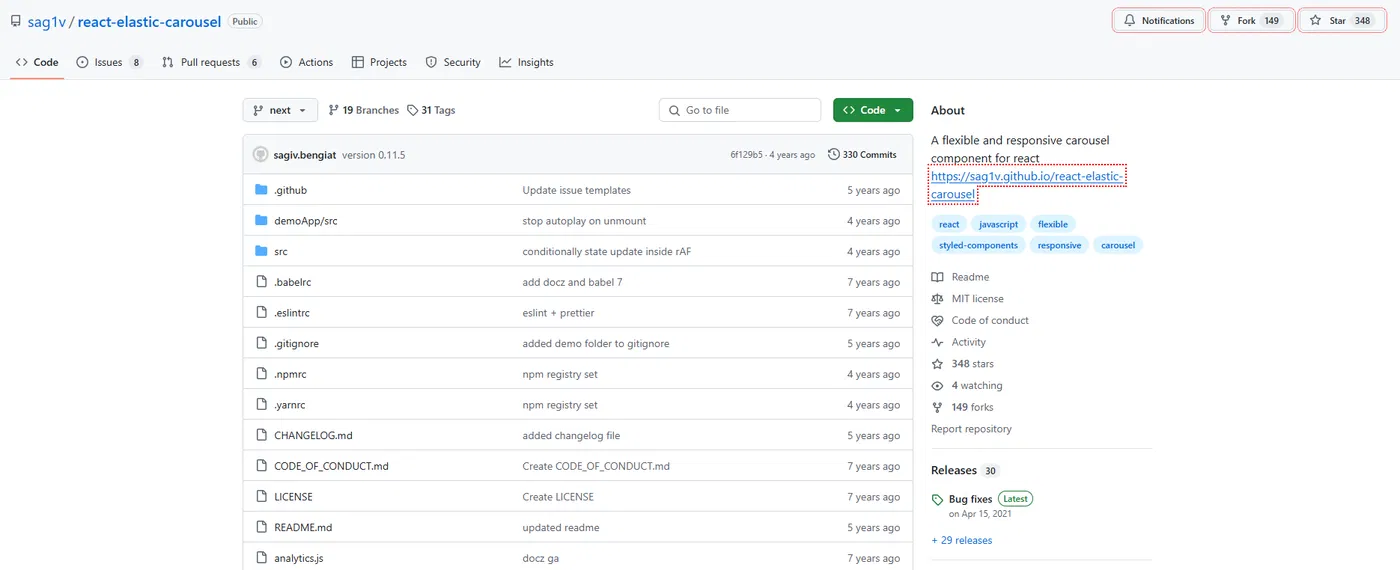Image resolution: width=1400 pixels, height=570 pixels.
Task: Switch to the Actions tab
Action: click(306, 62)
